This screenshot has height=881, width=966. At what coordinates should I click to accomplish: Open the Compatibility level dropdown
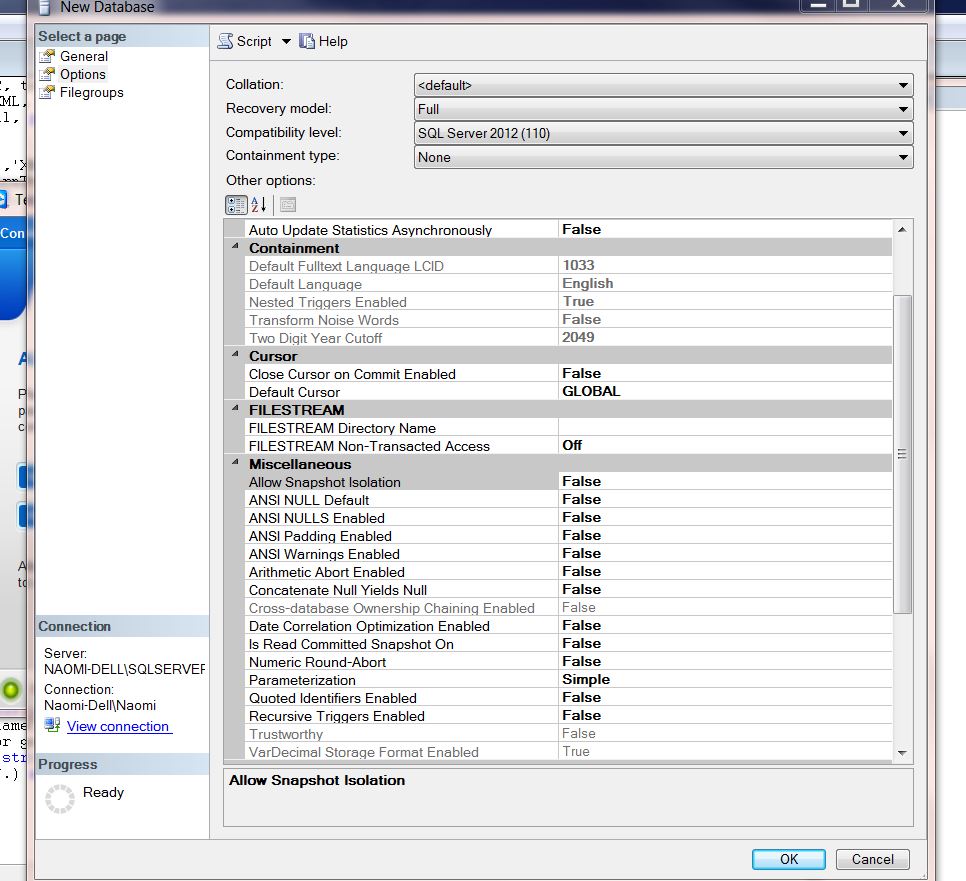point(903,133)
